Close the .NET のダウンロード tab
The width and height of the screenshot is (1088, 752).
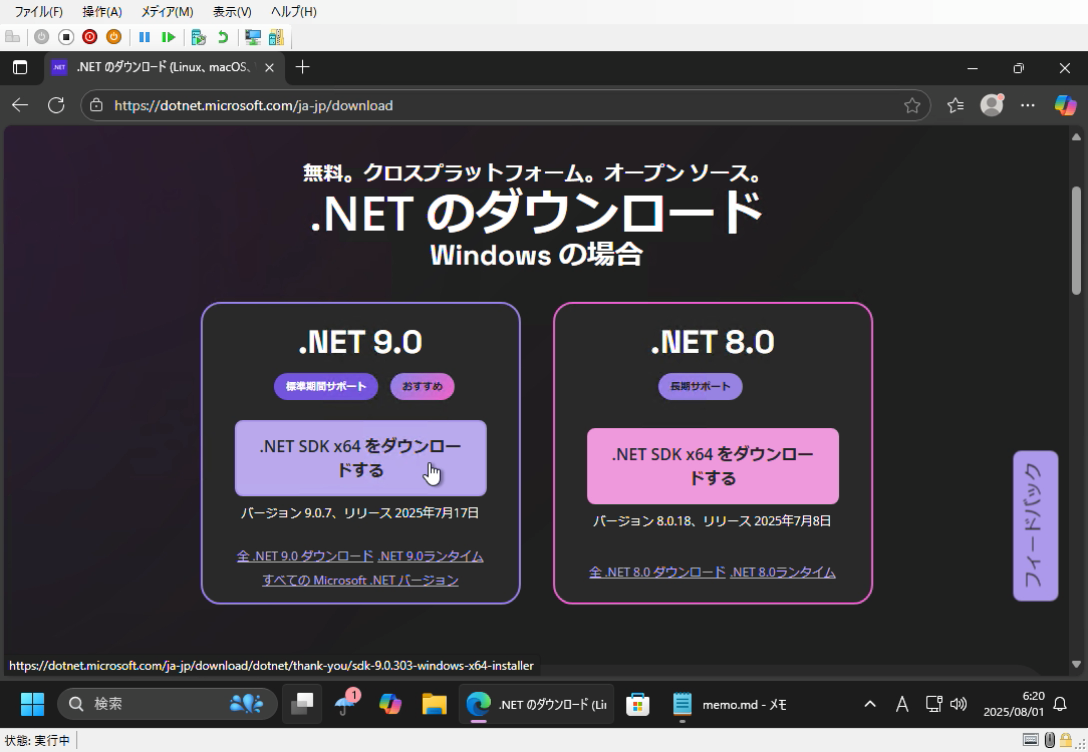269,67
